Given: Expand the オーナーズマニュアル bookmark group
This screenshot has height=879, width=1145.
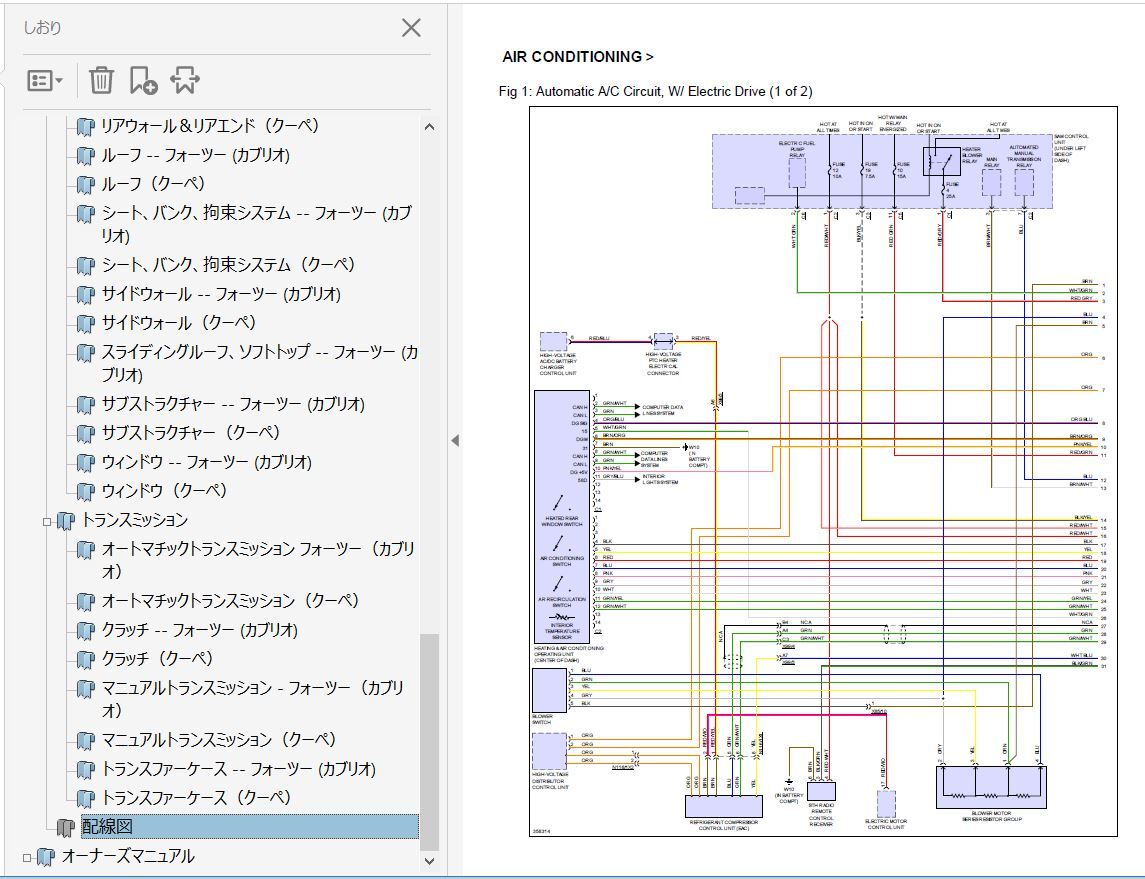Looking at the screenshot, I should click(x=28, y=858).
